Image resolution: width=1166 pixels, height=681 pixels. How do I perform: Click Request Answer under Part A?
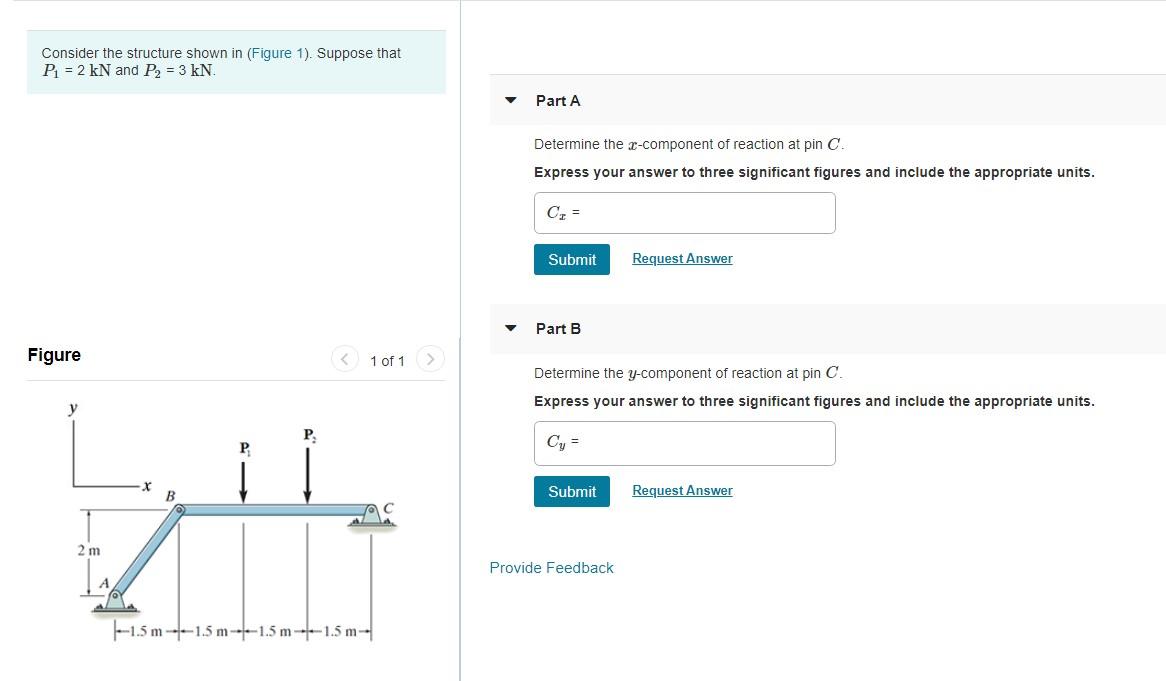pos(682,258)
